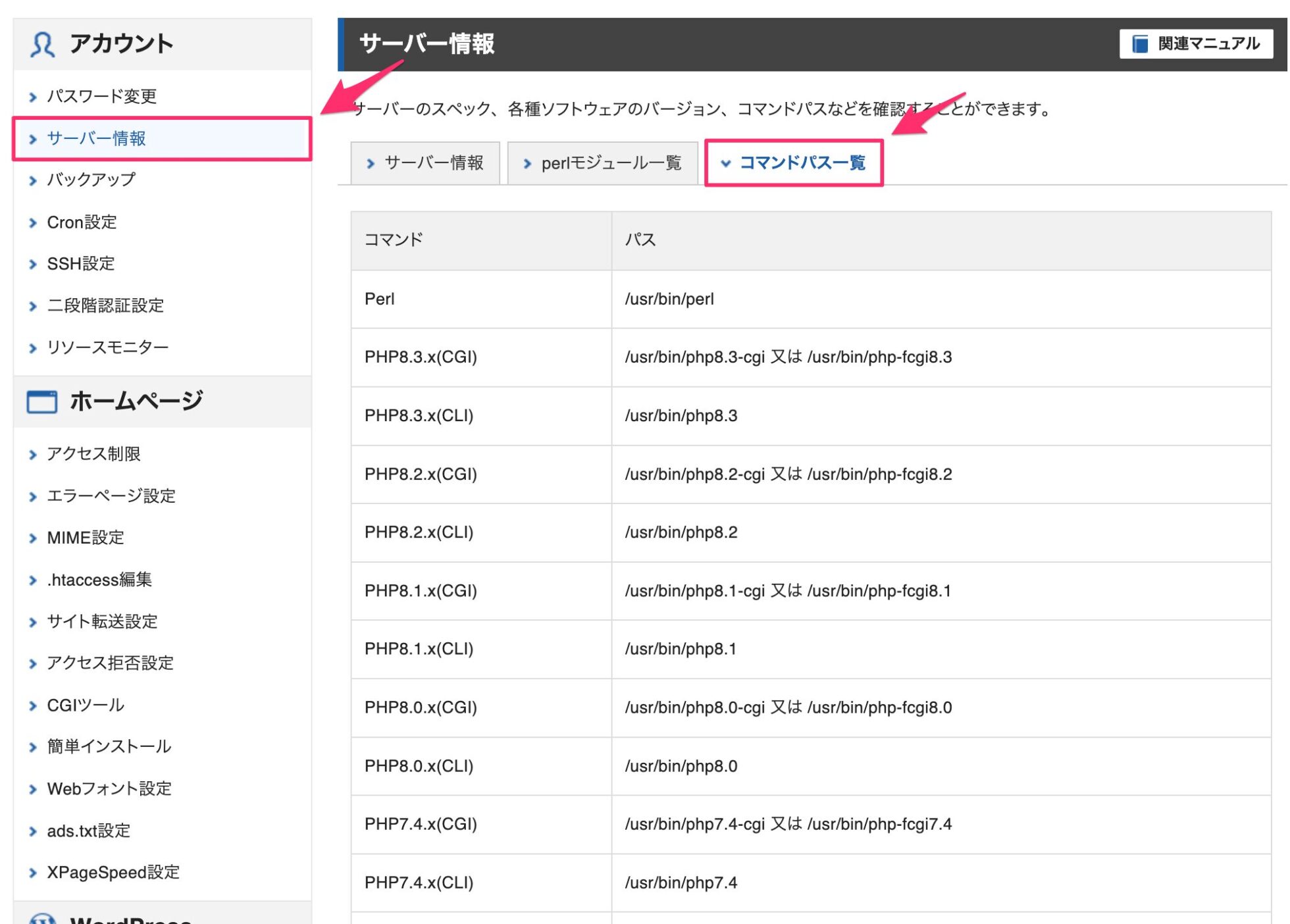Click the arrow next to ads.txt設定

point(33,832)
